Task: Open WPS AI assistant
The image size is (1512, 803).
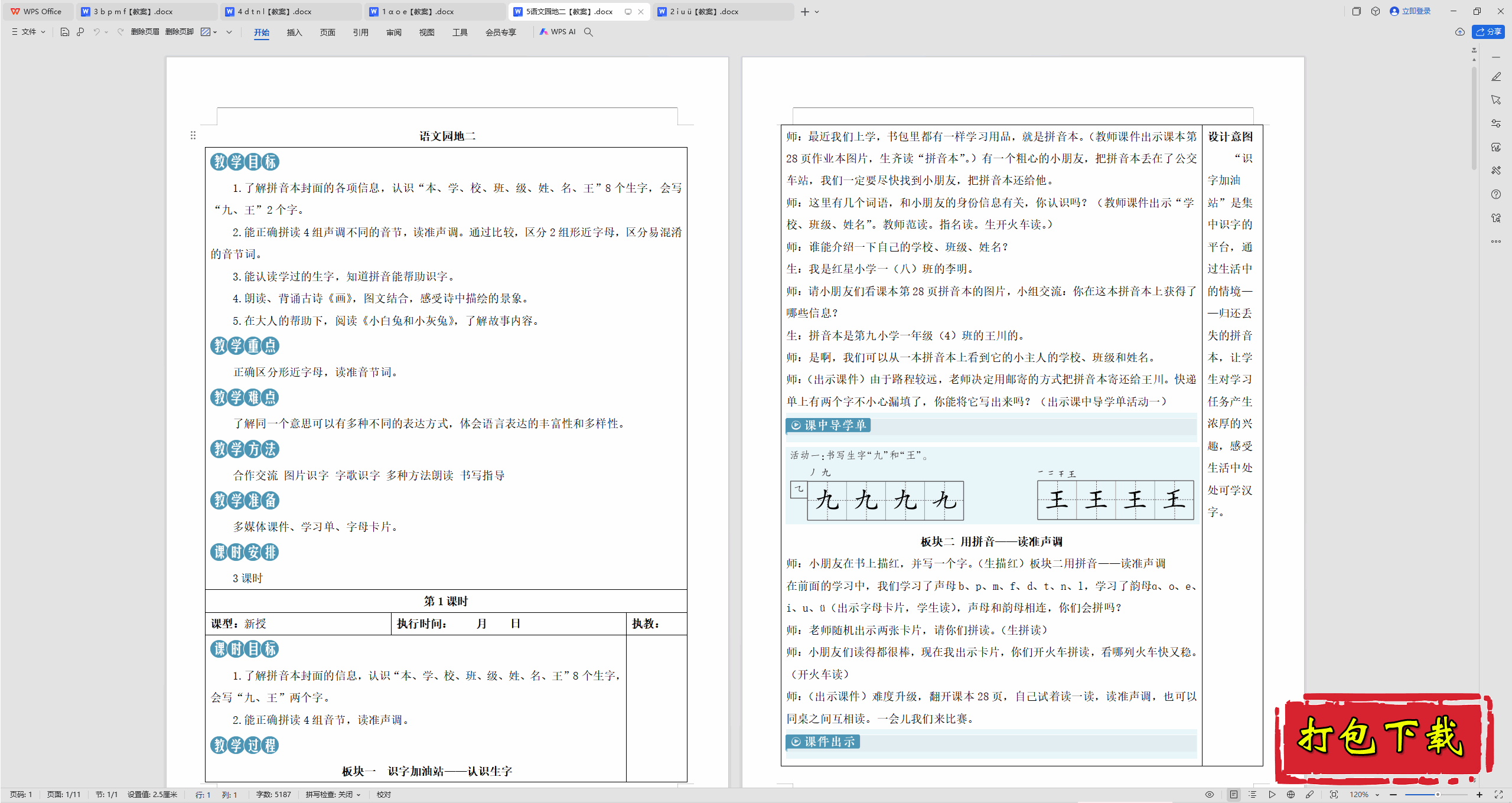Action: (558, 32)
